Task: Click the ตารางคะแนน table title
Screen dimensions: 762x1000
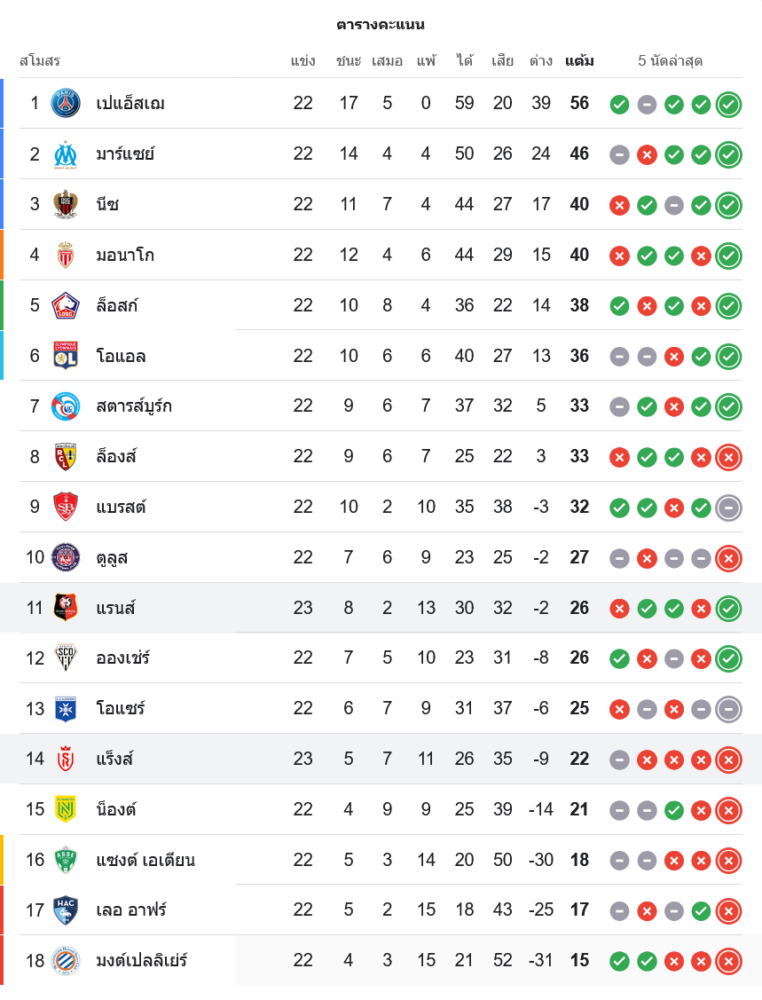Action: click(x=381, y=24)
